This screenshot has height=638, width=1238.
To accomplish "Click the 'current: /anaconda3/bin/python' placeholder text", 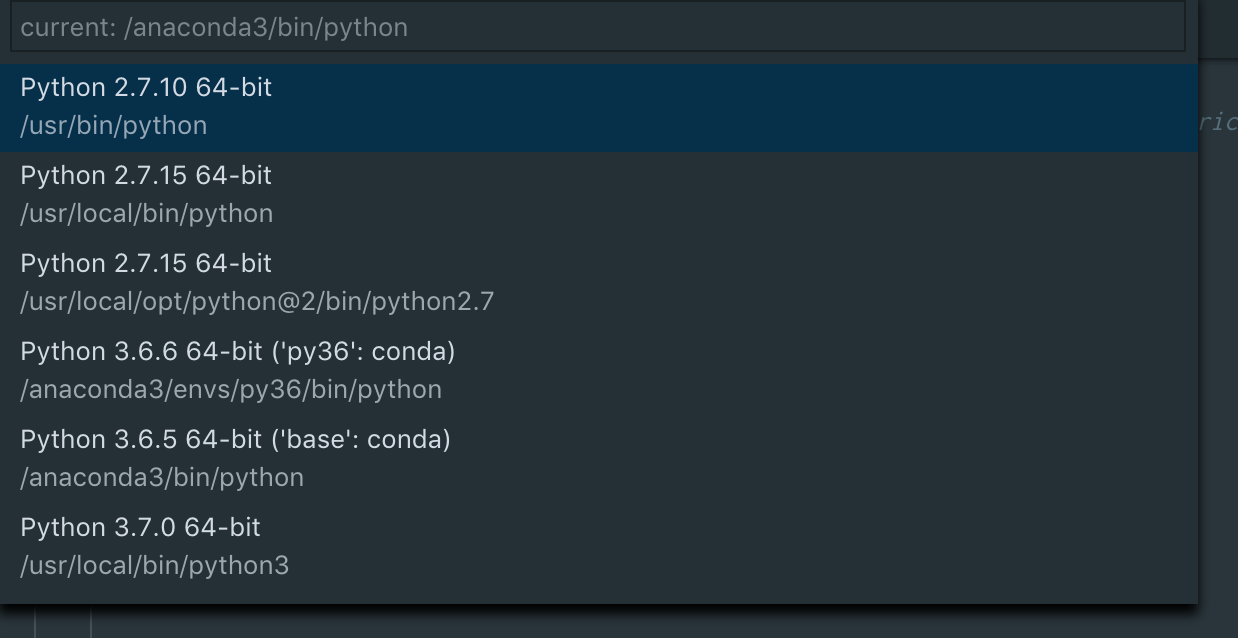I will pos(214,28).
